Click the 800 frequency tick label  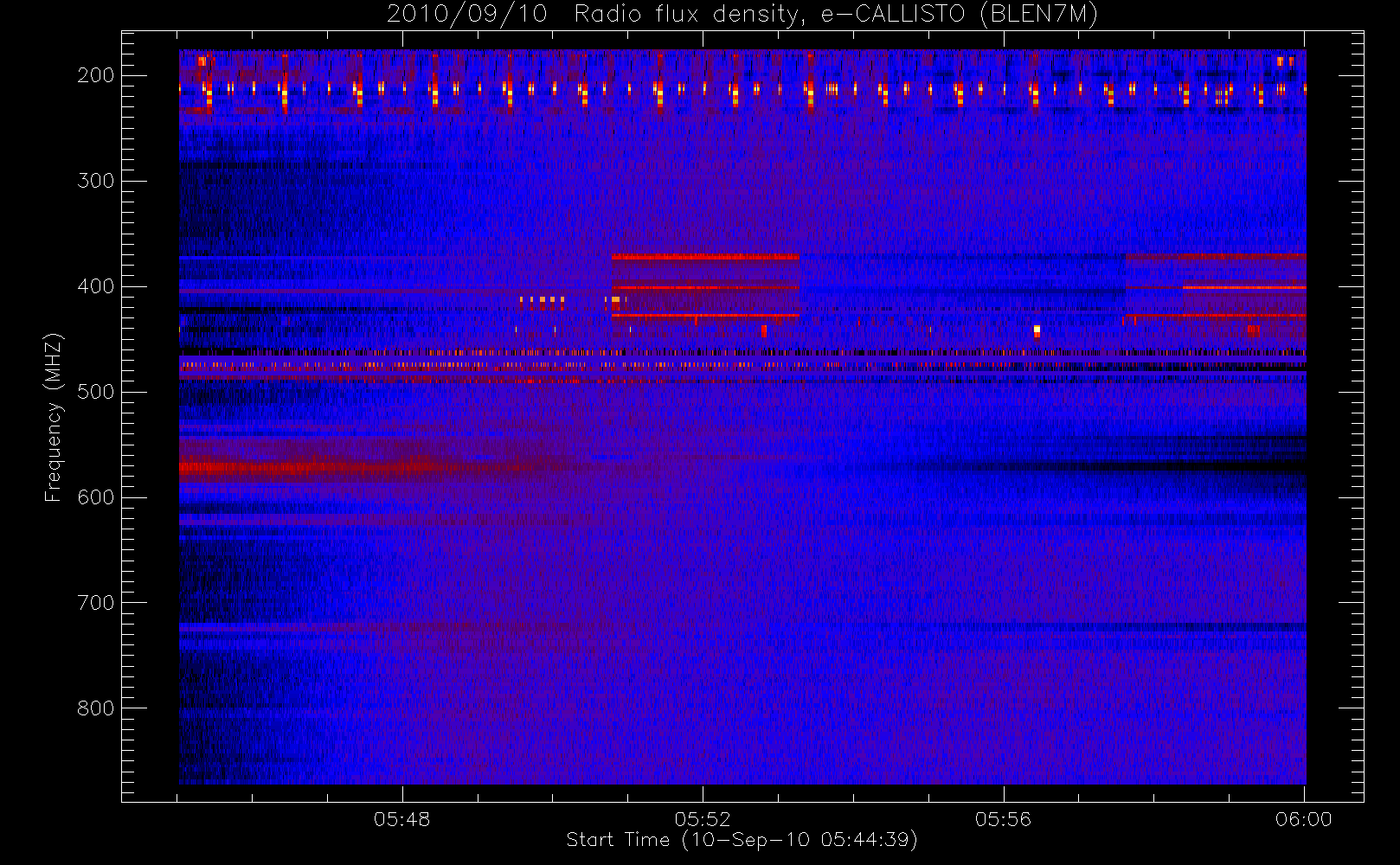[96, 708]
